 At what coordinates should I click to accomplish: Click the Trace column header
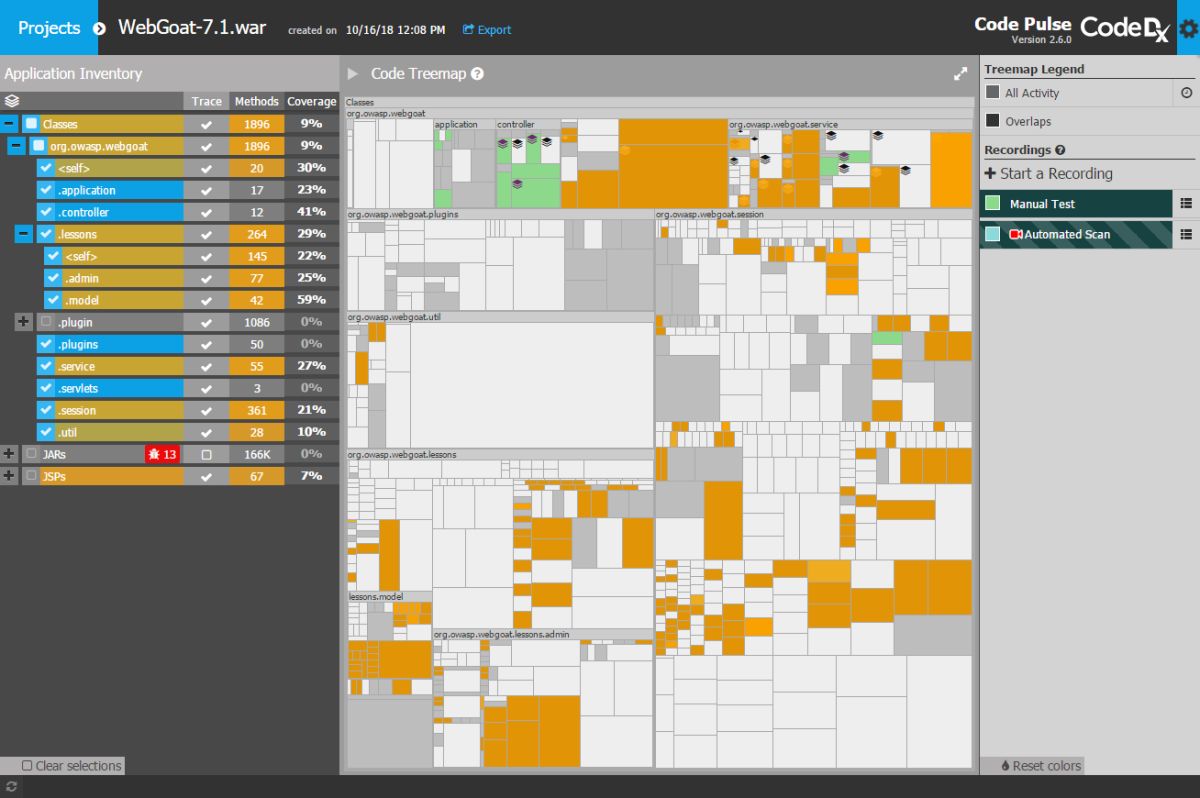207,101
